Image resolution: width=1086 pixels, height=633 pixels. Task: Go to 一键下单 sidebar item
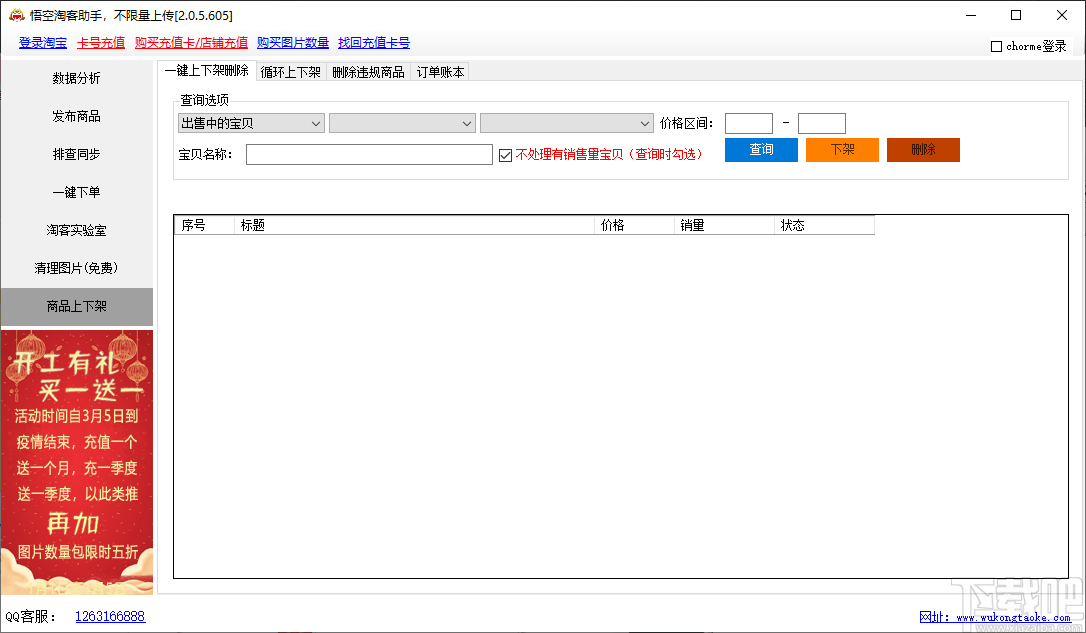tap(77, 193)
